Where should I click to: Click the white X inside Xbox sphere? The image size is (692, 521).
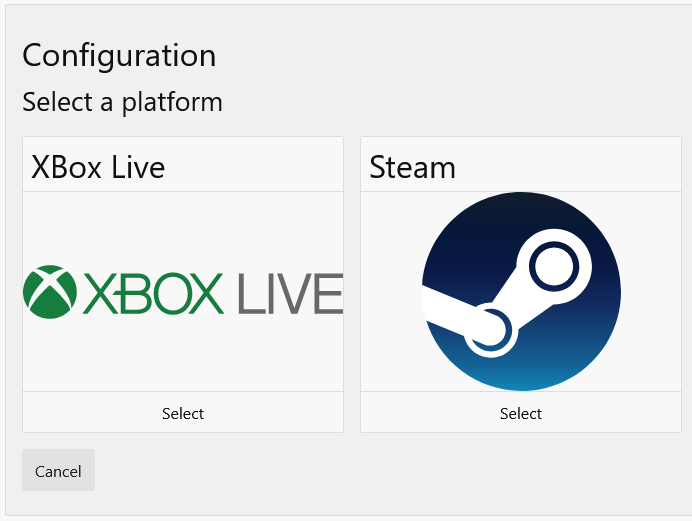pos(50,290)
